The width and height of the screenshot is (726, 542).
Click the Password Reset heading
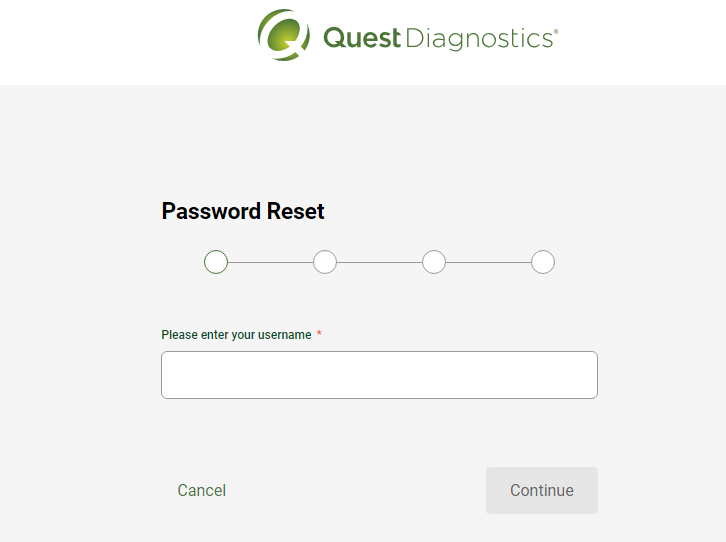(243, 212)
